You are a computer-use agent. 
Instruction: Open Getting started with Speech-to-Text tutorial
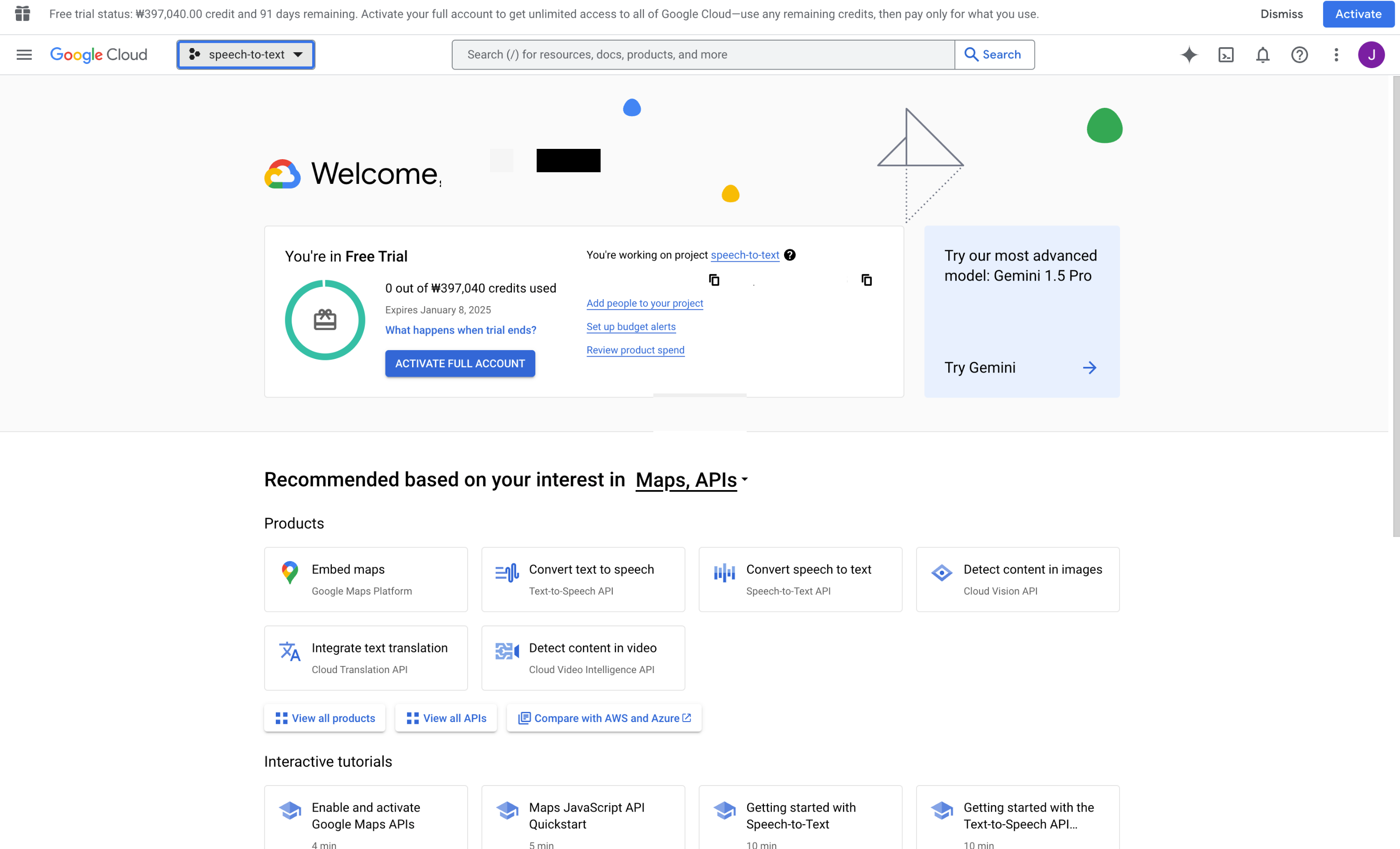(800, 817)
